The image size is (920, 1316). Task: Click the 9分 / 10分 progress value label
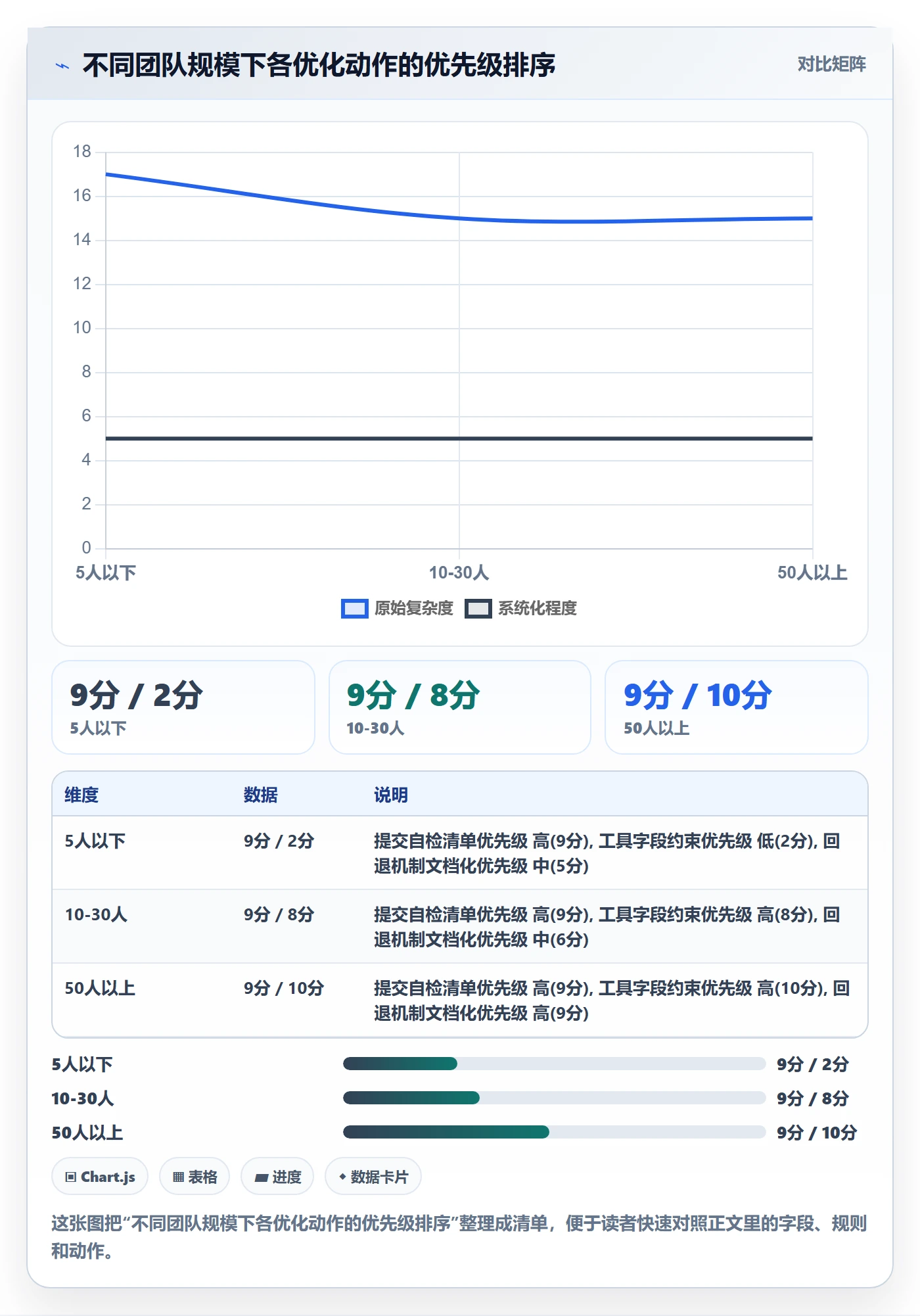(x=817, y=1133)
